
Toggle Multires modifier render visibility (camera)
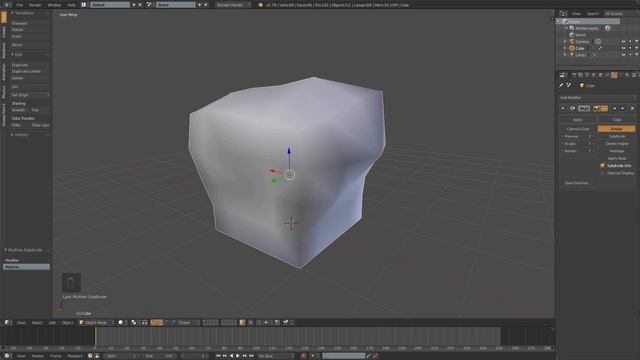[597, 109]
